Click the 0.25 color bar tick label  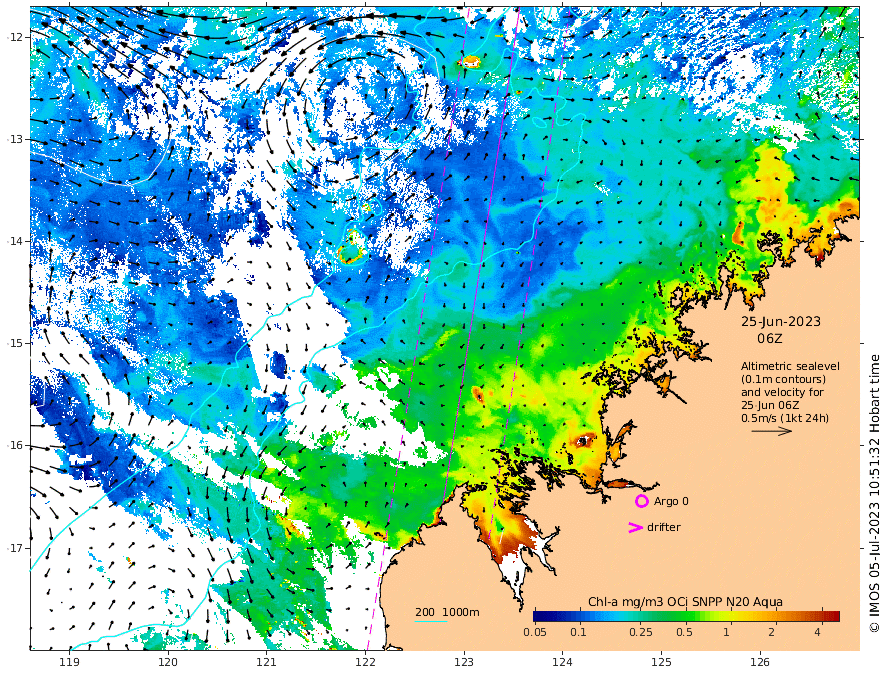pos(640,632)
